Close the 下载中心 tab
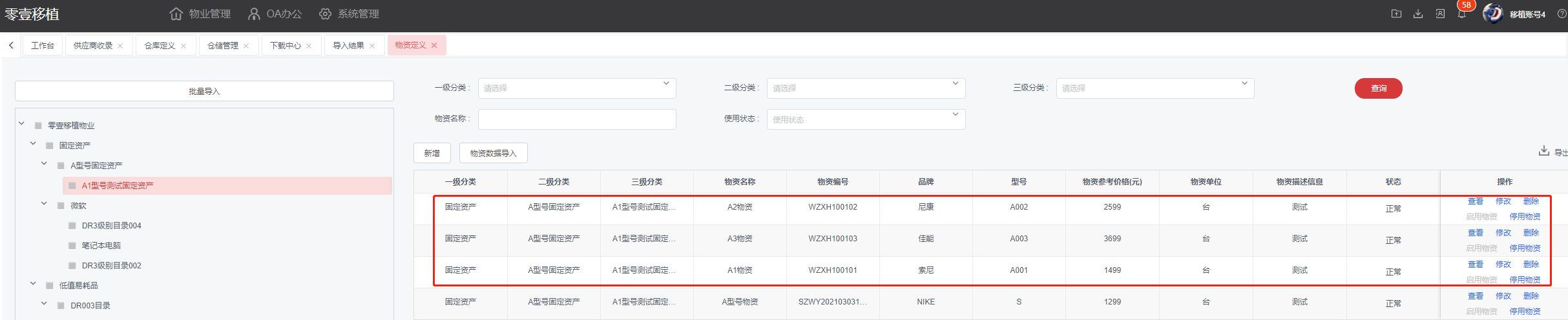 (309, 46)
